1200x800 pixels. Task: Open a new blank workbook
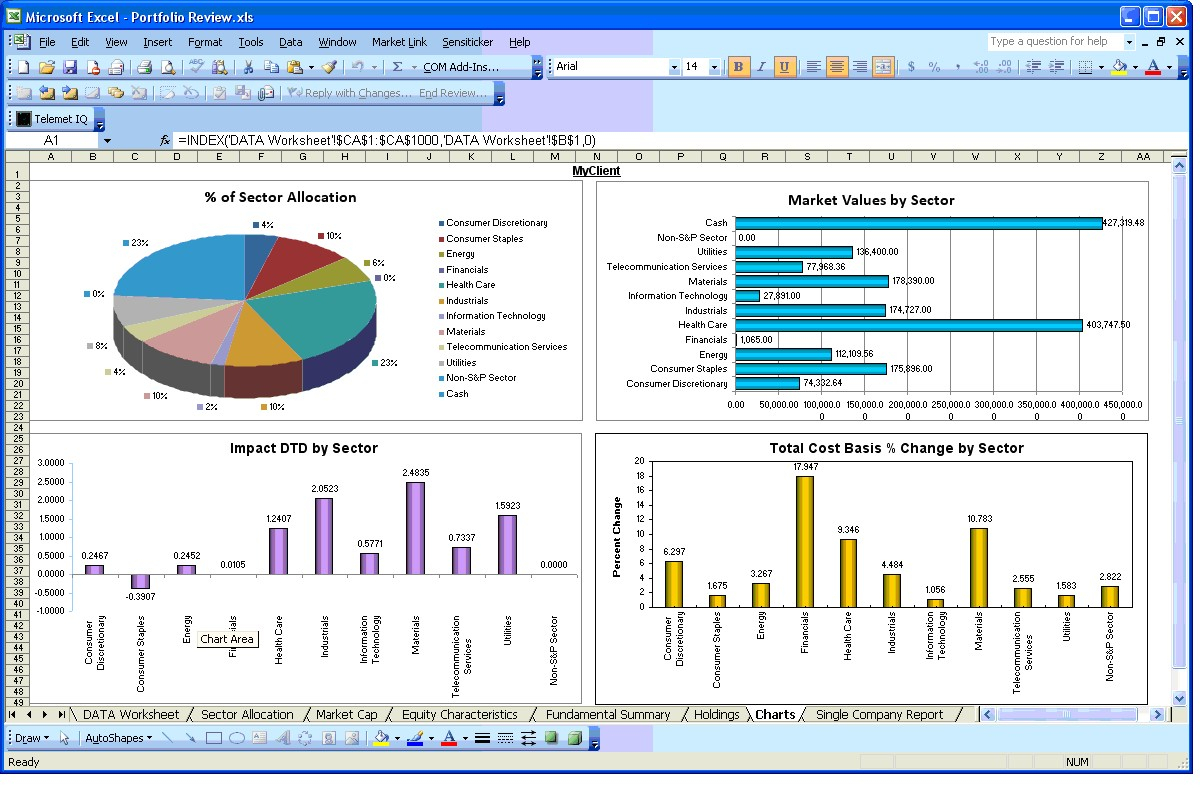click(x=22, y=67)
